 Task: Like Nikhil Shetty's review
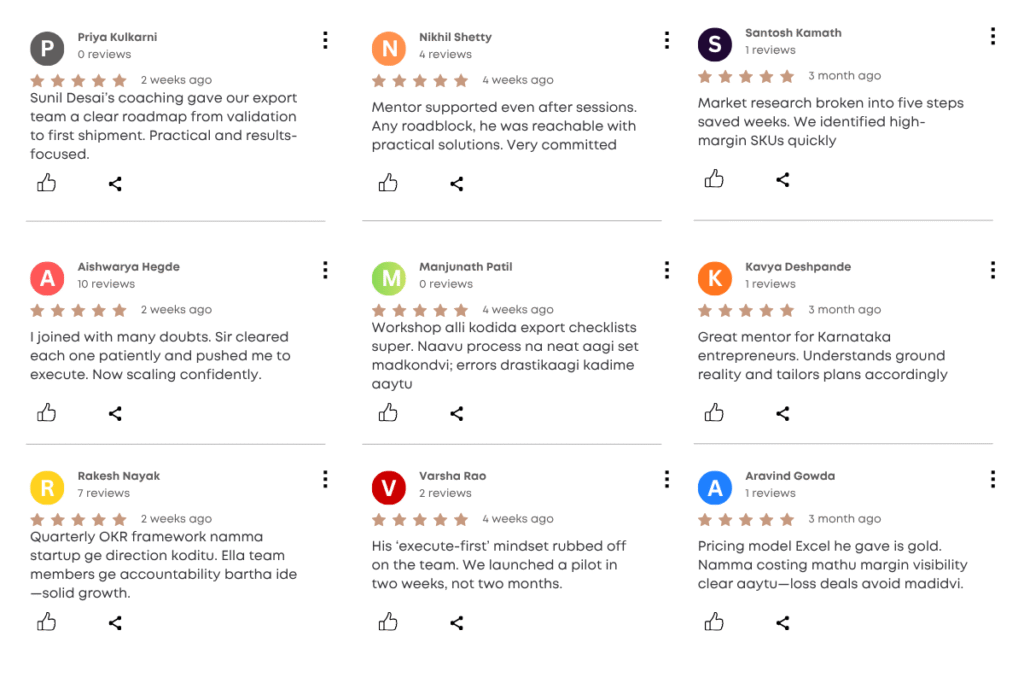tap(388, 183)
